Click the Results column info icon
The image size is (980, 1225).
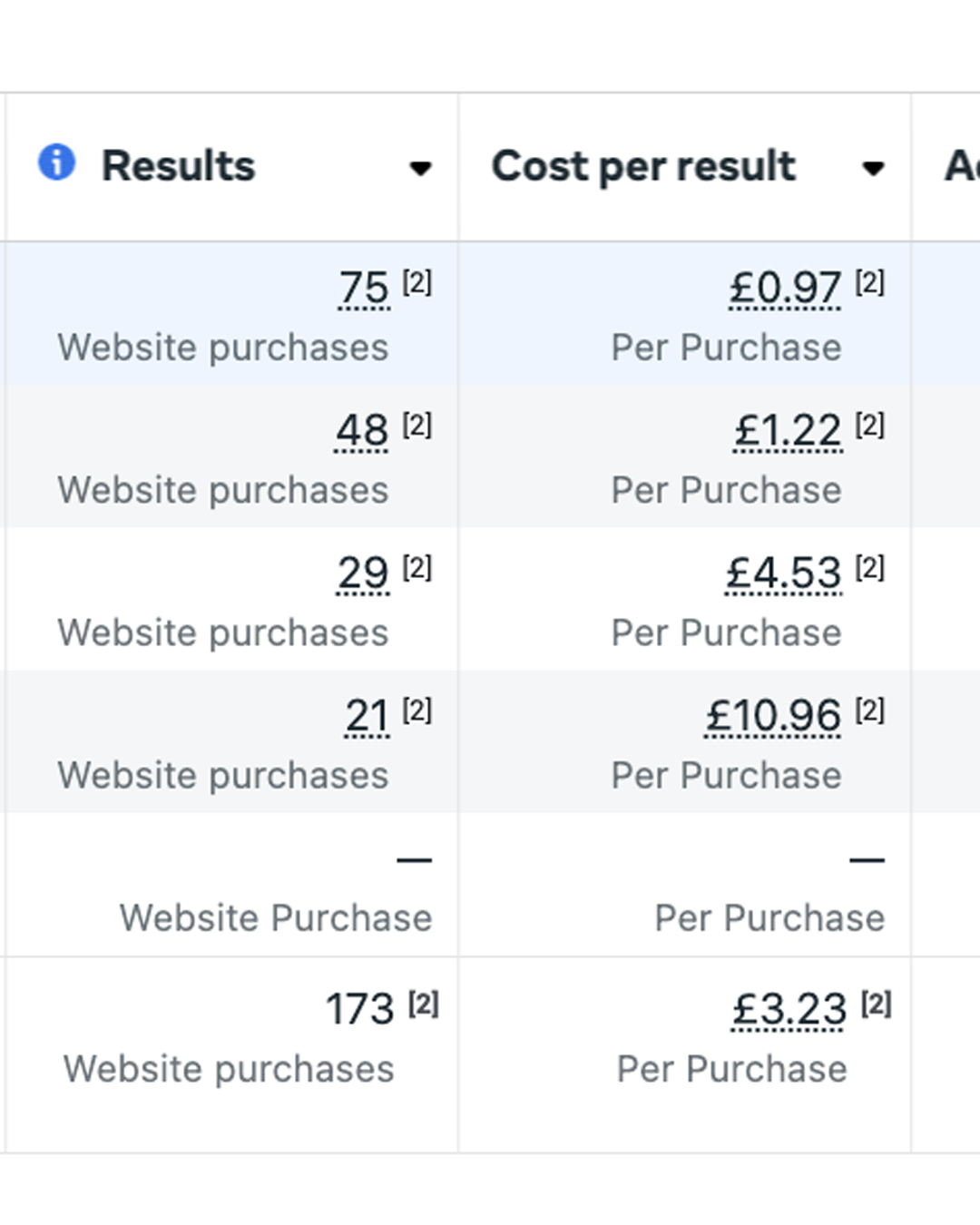(56, 163)
